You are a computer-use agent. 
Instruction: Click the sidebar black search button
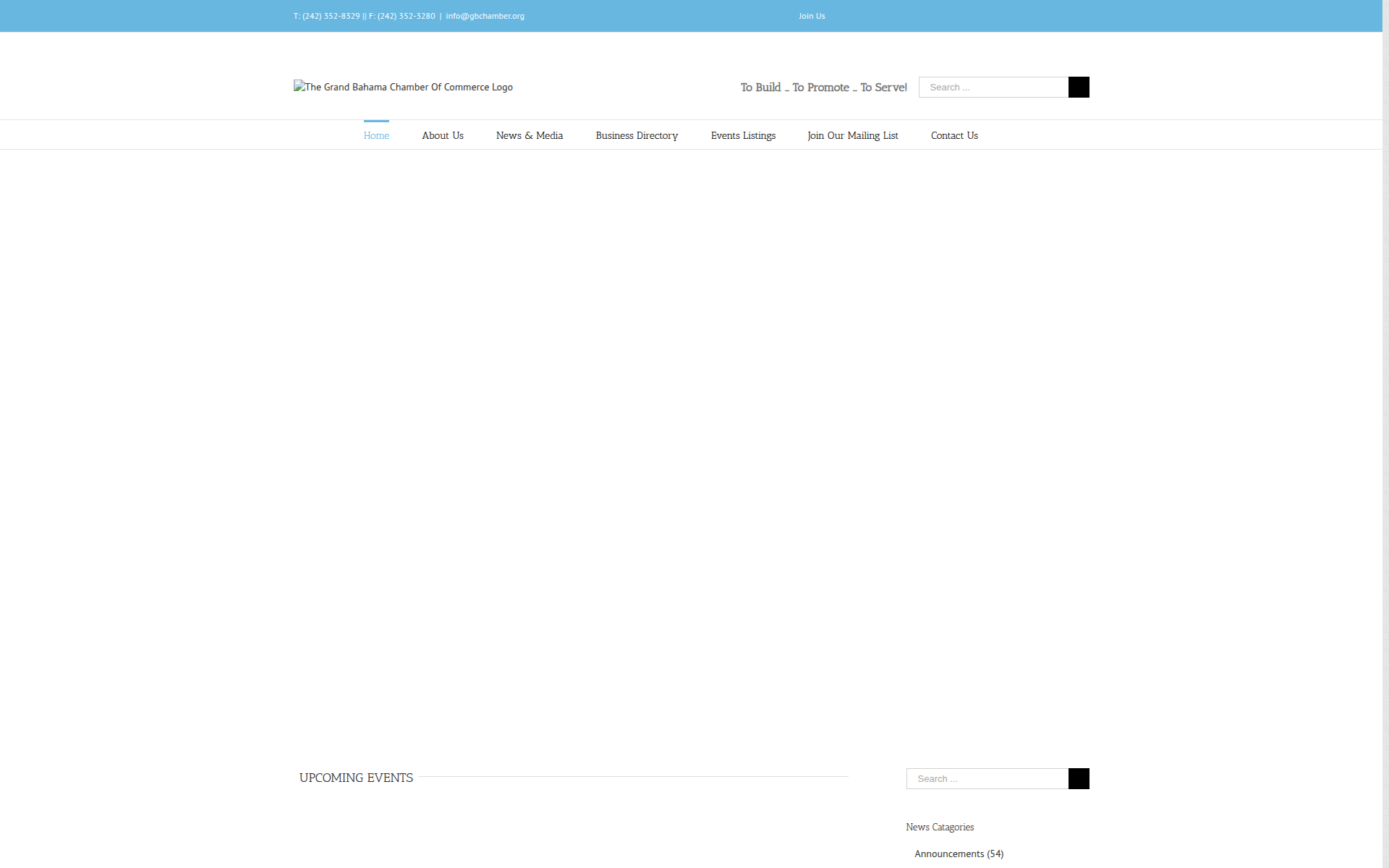[1079, 778]
